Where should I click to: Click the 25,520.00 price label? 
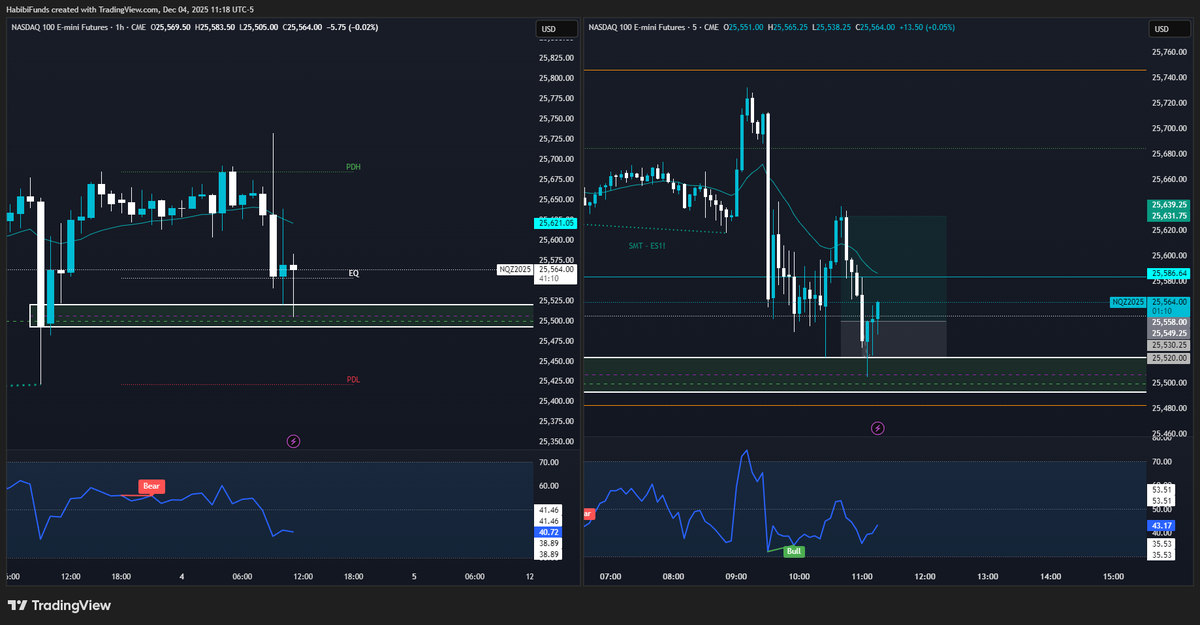point(1169,358)
